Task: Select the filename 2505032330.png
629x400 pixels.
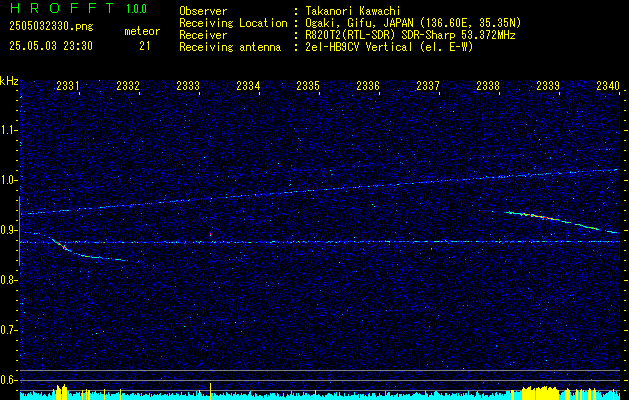Action: coord(51,27)
